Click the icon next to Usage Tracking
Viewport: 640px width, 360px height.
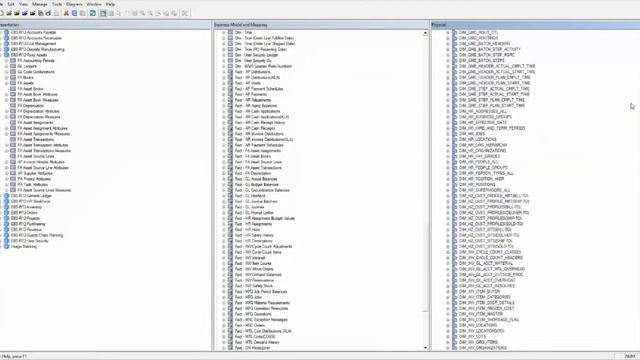(x=6, y=247)
